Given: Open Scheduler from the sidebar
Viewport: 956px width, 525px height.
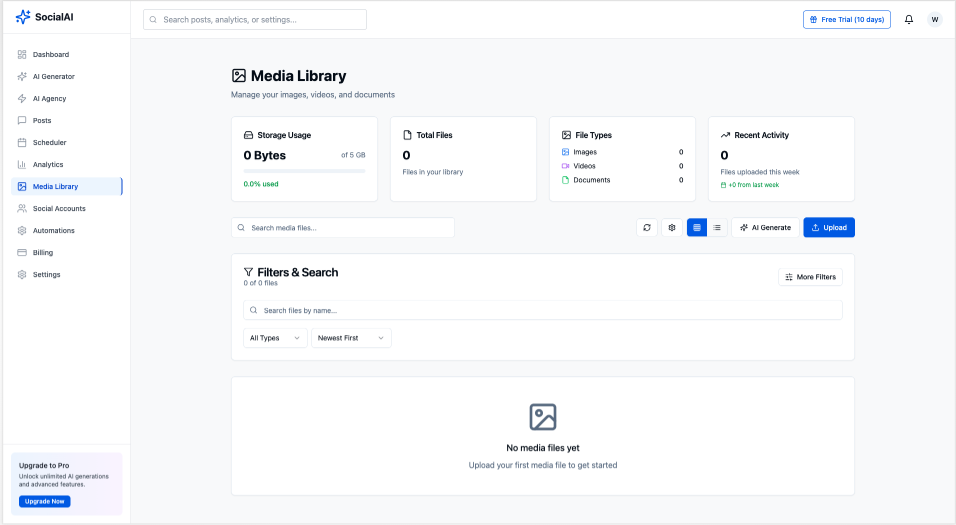Looking at the screenshot, I should pos(49,142).
